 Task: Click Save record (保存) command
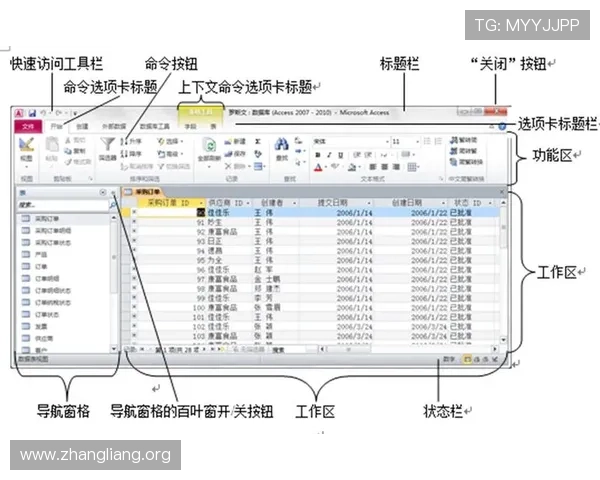click(x=235, y=154)
